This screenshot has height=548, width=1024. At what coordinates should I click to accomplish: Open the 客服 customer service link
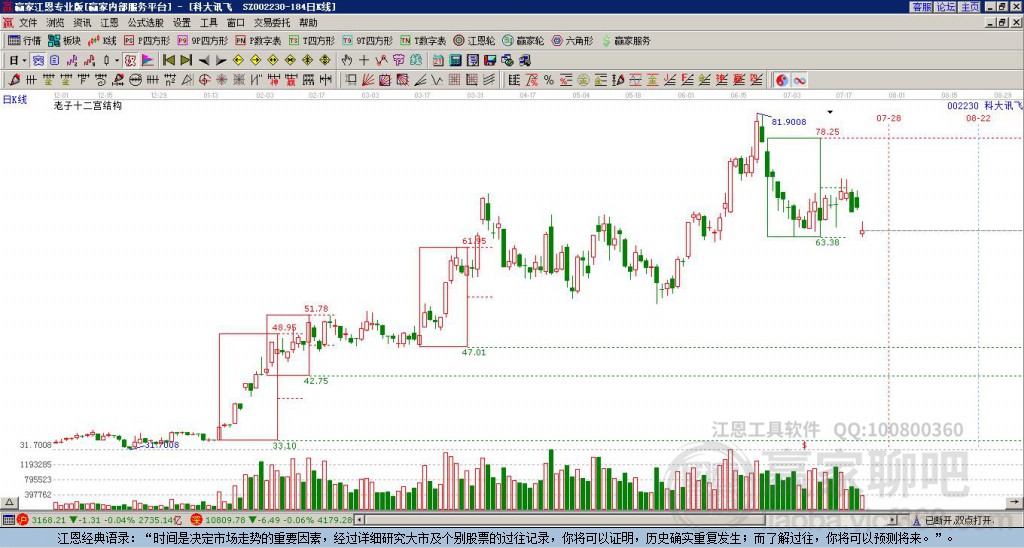(921, 7)
